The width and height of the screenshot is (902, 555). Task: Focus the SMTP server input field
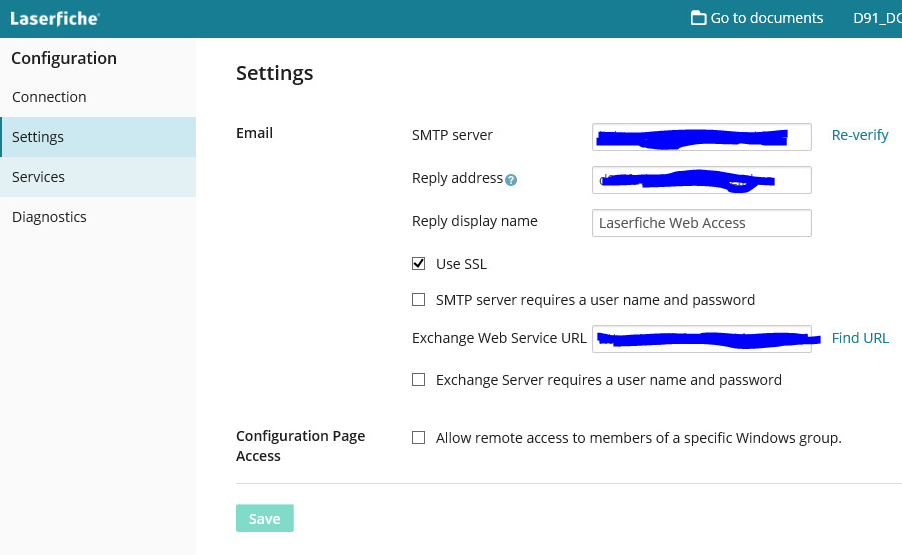tap(702, 137)
